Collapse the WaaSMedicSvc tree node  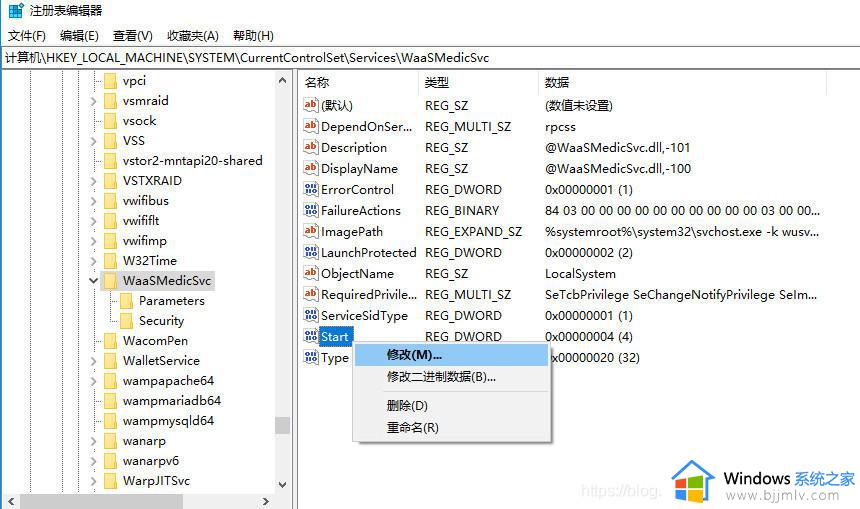(93, 281)
